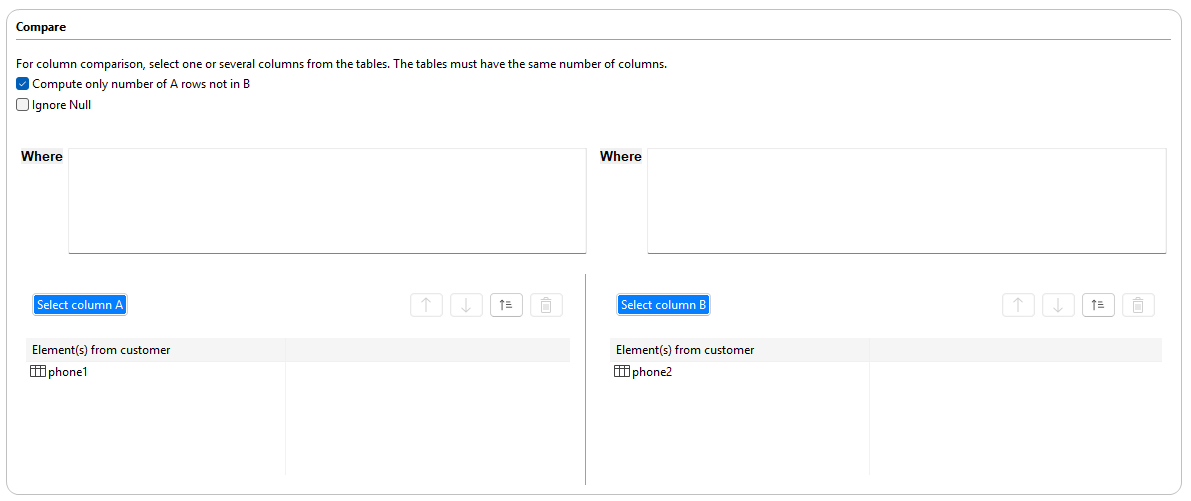Click the delete trash icon for column B
The height and width of the screenshot is (501, 1191).
(x=1138, y=305)
